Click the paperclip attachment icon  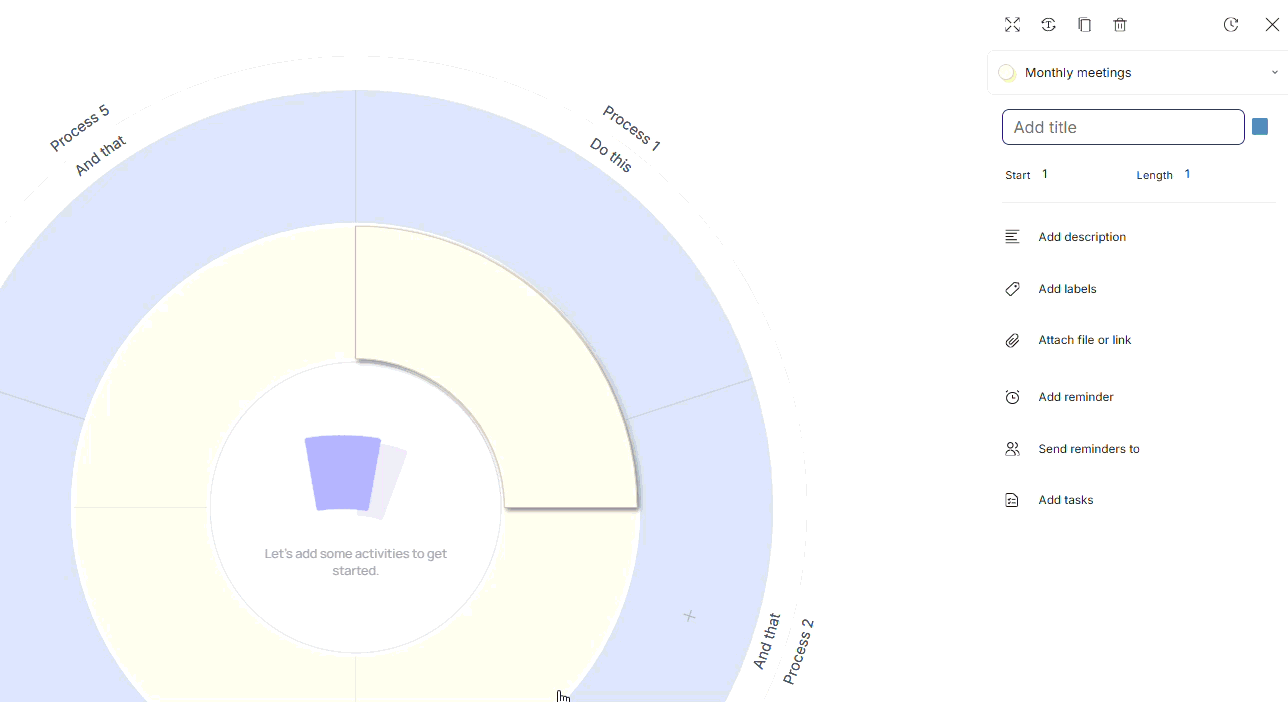(1012, 341)
